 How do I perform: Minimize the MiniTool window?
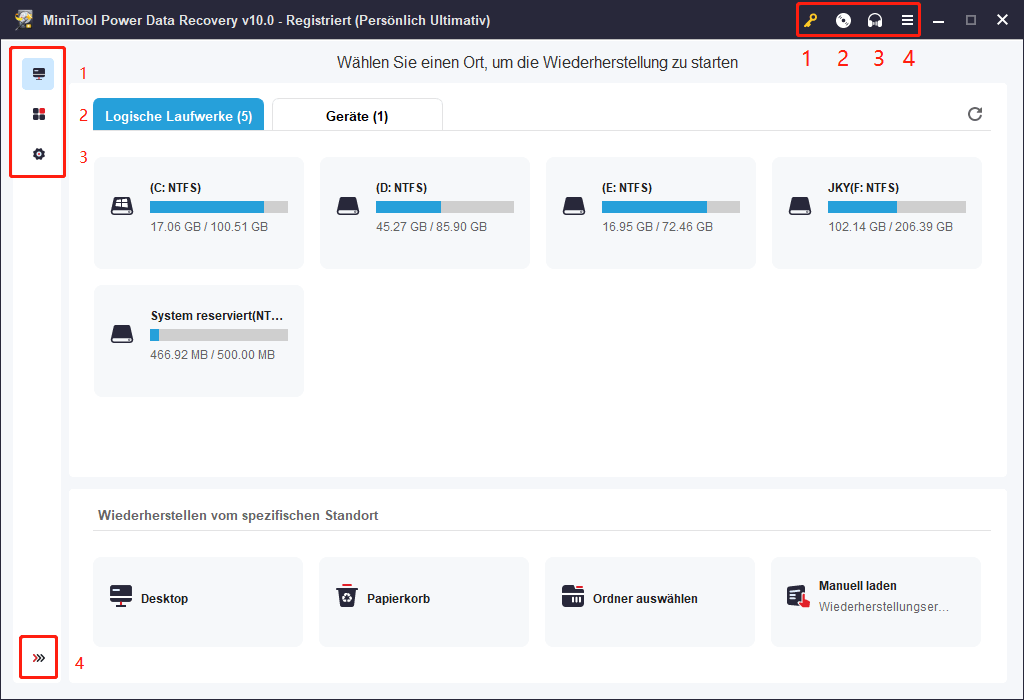point(938,20)
